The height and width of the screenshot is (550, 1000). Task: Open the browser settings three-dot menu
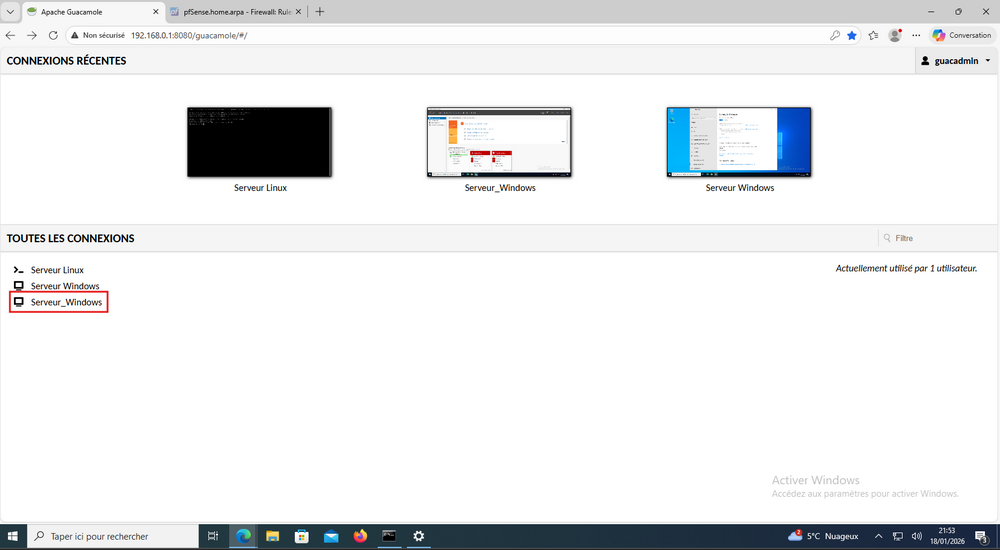tap(916, 35)
